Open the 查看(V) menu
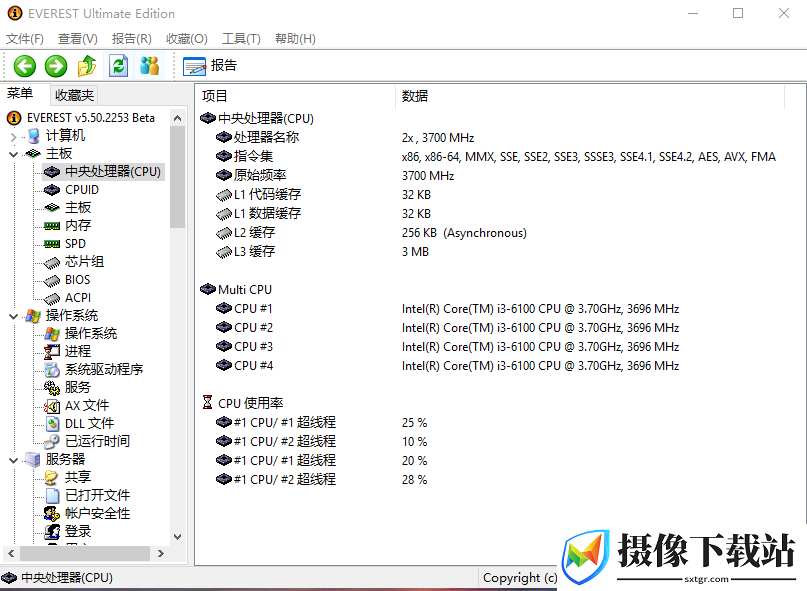 pos(78,39)
